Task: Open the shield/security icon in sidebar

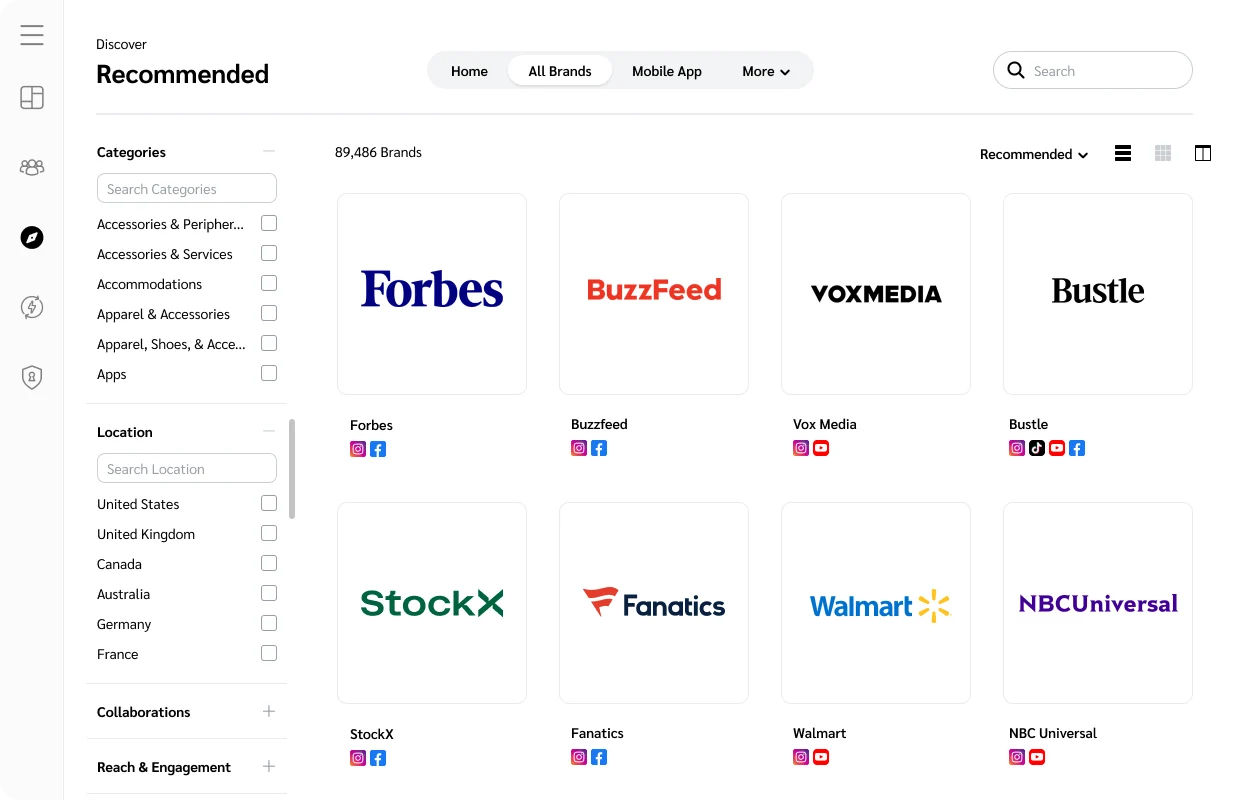Action: 31,377
